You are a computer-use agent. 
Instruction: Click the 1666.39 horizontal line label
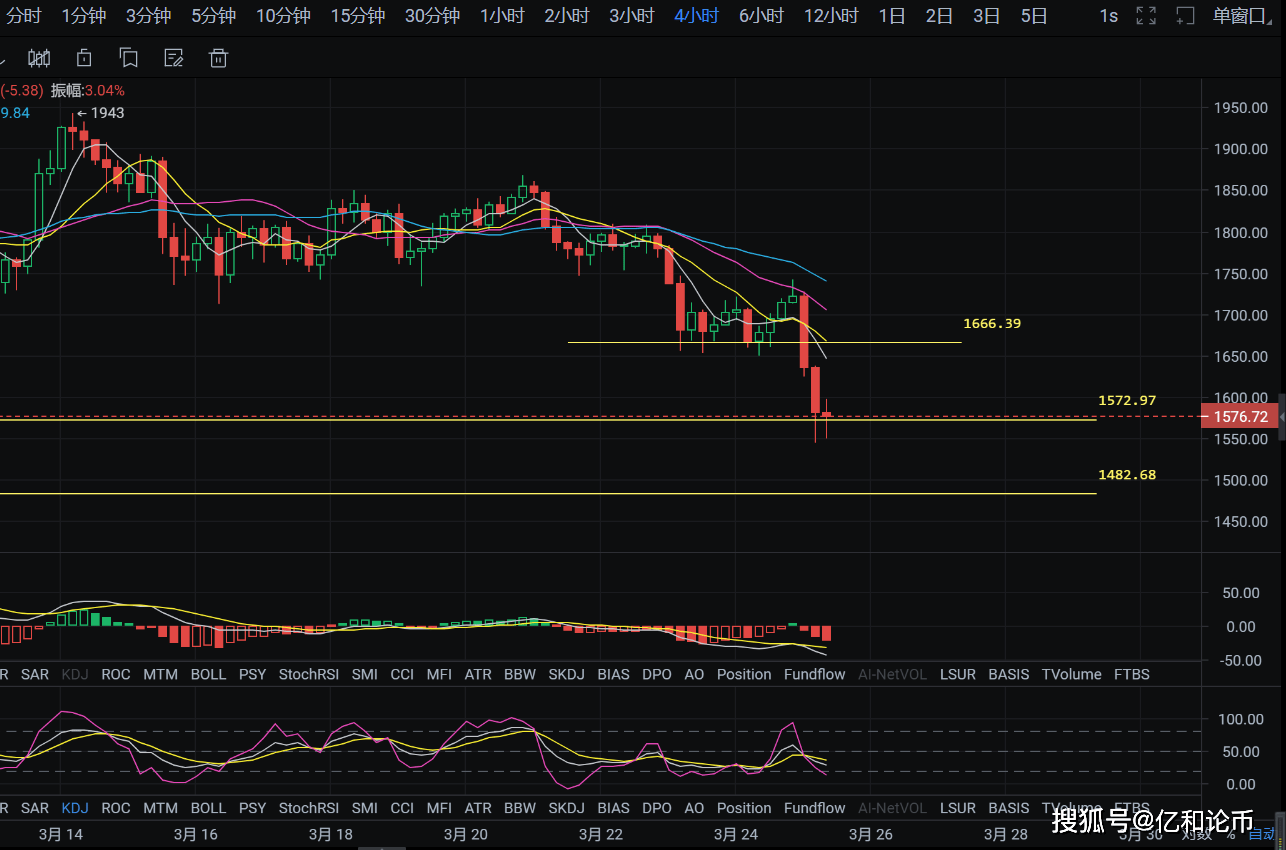click(992, 324)
